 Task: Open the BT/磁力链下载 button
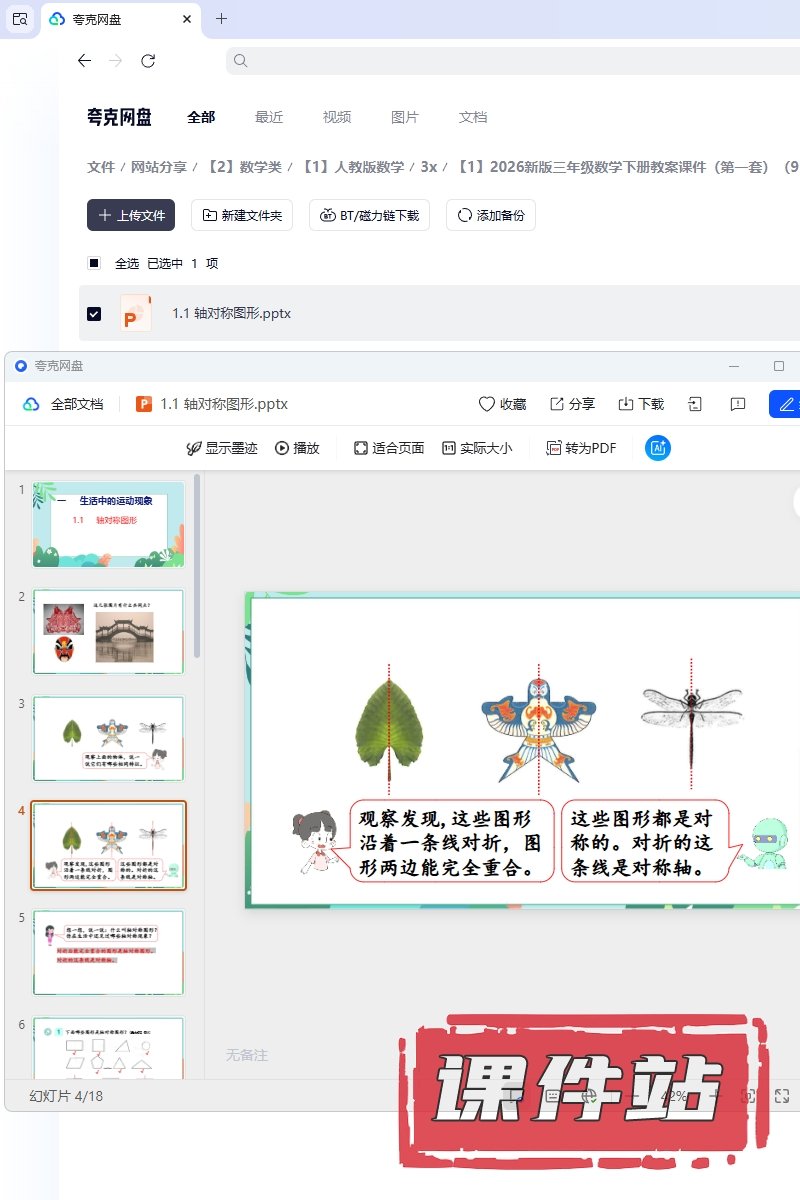pos(369,215)
